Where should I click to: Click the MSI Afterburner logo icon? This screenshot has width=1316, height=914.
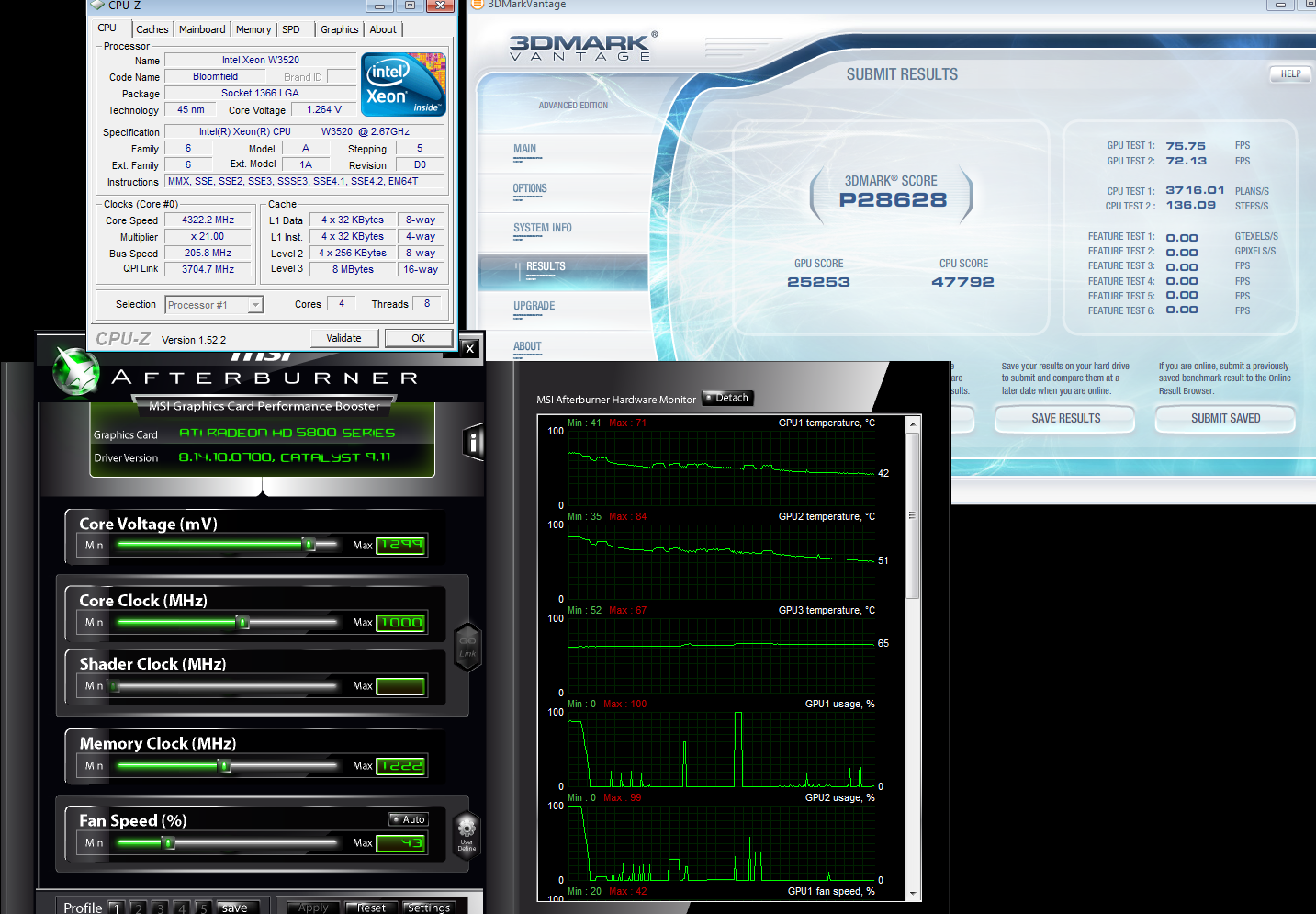[76, 372]
